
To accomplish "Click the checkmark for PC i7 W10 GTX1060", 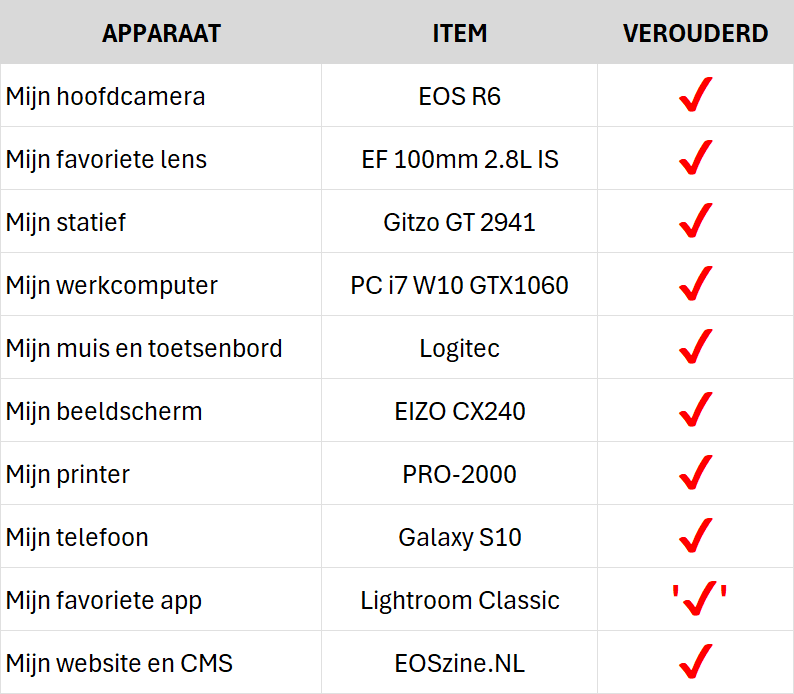I will coord(695,285).
